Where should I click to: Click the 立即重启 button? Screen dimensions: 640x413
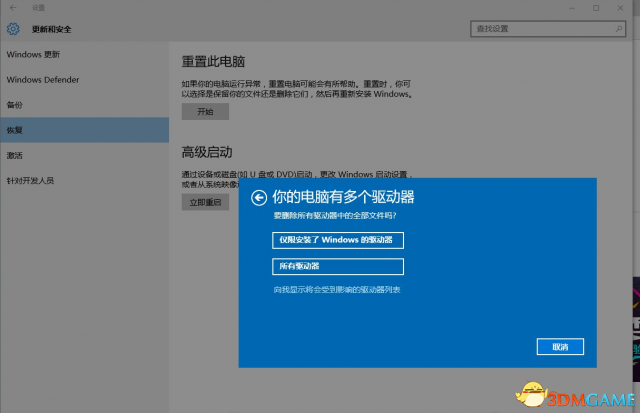[x=205, y=202]
